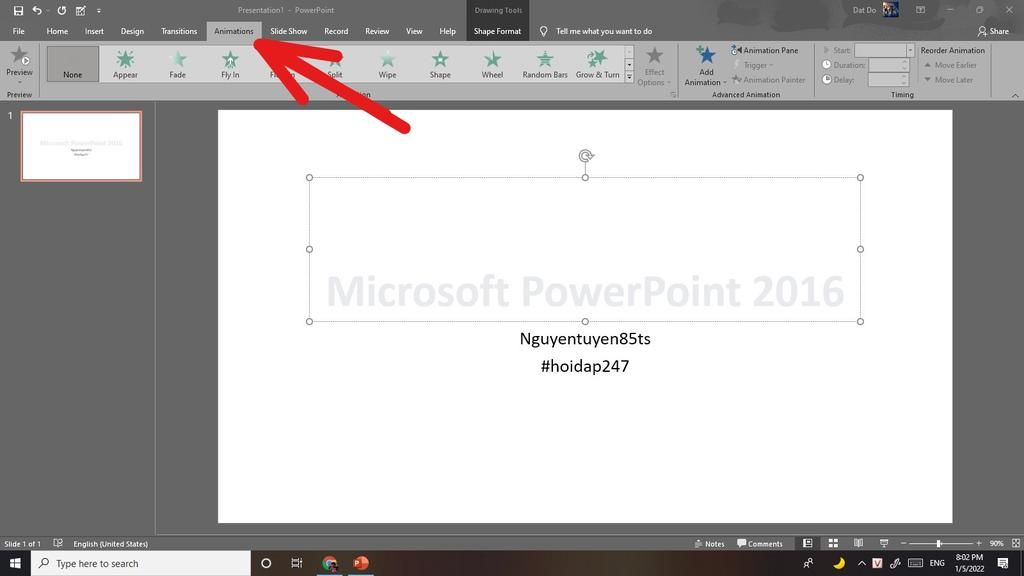Open the Shape Format tab
The image size is (1024, 576).
point(497,31)
